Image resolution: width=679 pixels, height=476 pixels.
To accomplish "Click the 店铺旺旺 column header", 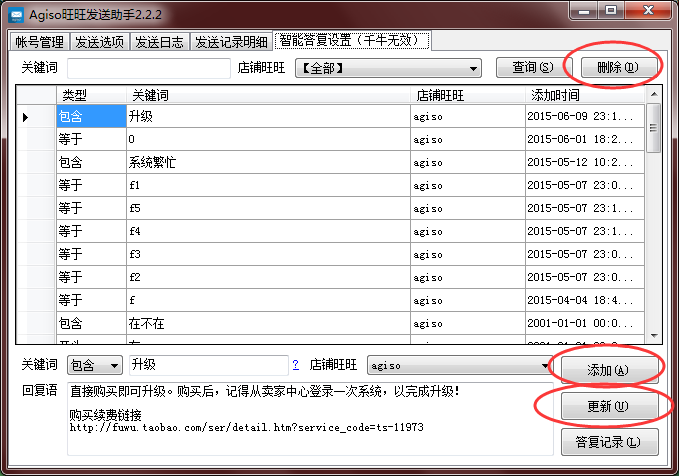I will coord(468,95).
